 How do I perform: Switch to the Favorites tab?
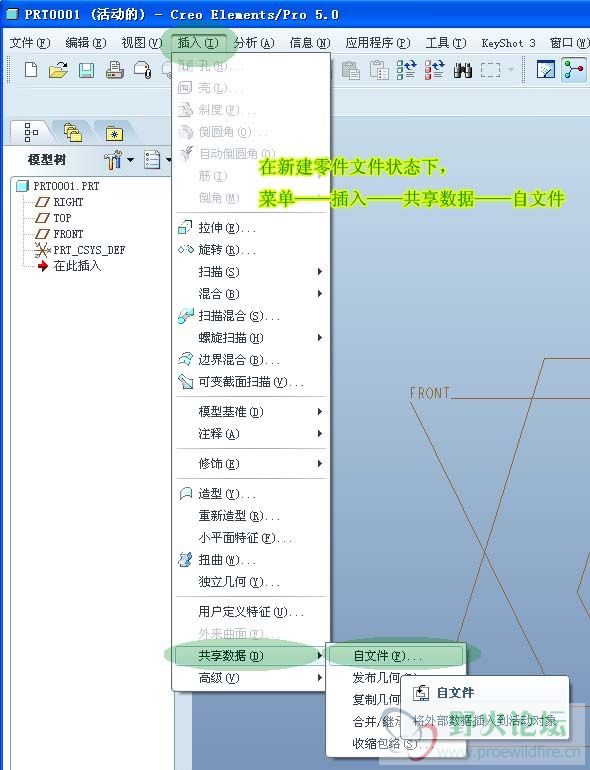point(114,133)
